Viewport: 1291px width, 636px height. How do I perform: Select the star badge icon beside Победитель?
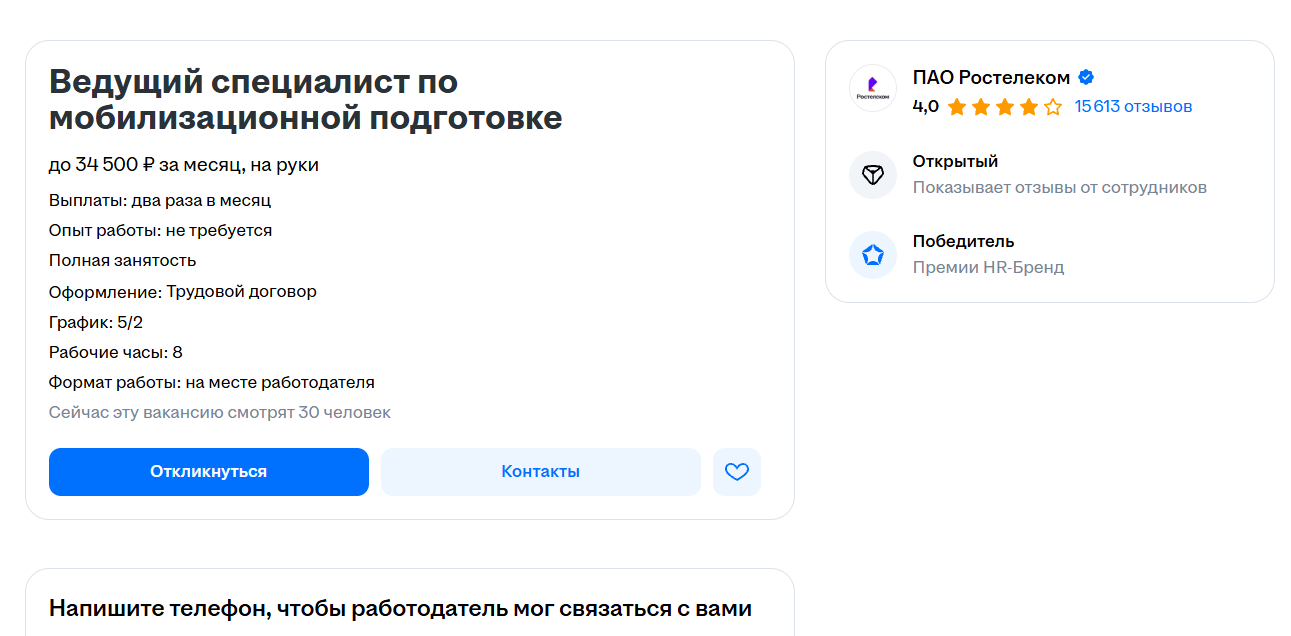[873, 255]
